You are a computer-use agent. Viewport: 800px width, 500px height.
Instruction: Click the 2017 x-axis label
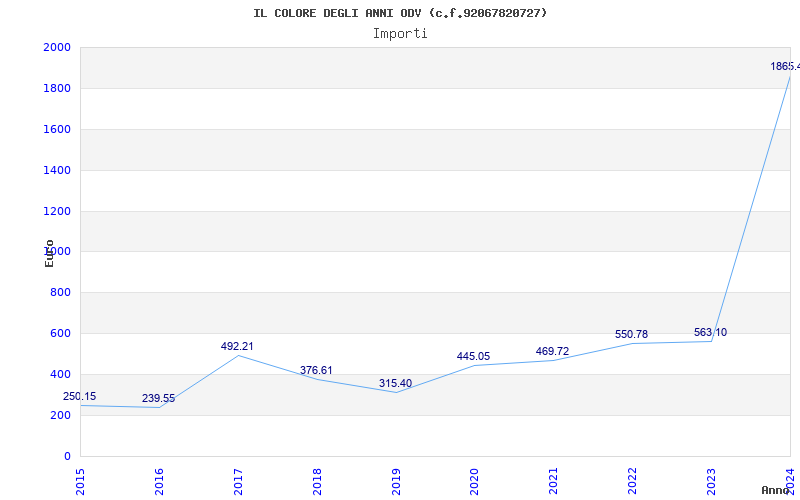pos(238,481)
